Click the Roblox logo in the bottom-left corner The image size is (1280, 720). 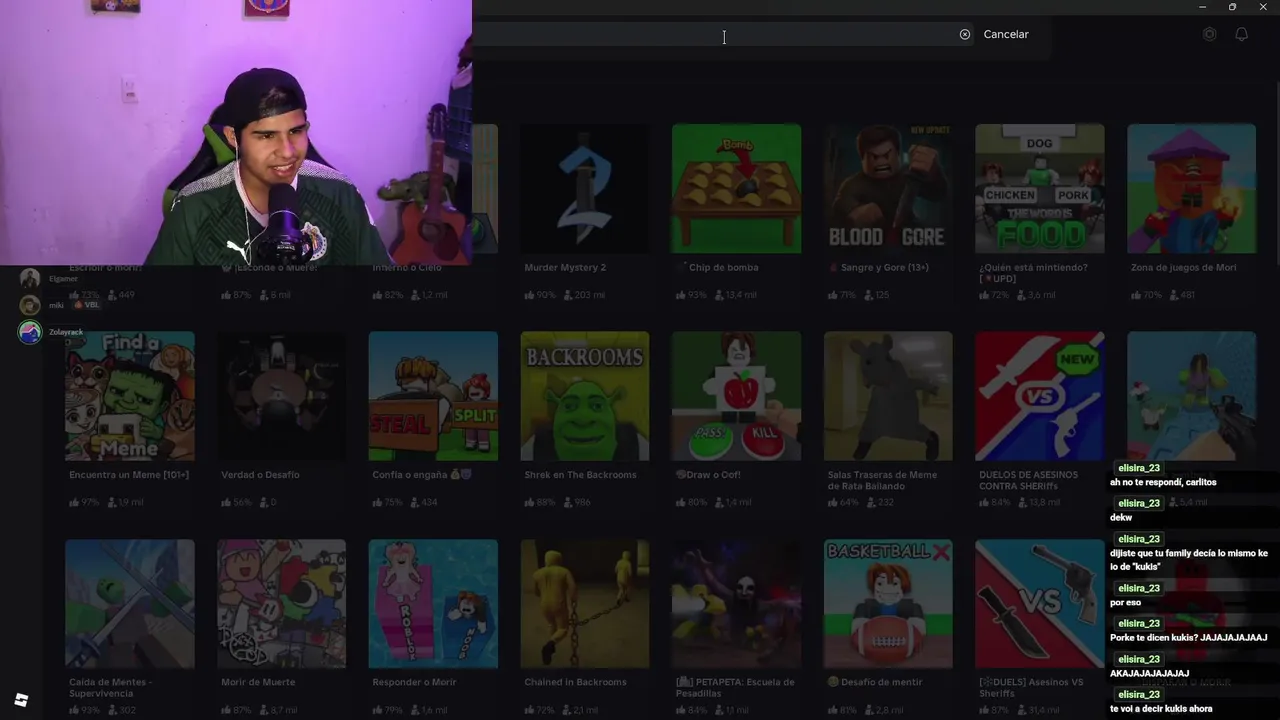point(22,699)
